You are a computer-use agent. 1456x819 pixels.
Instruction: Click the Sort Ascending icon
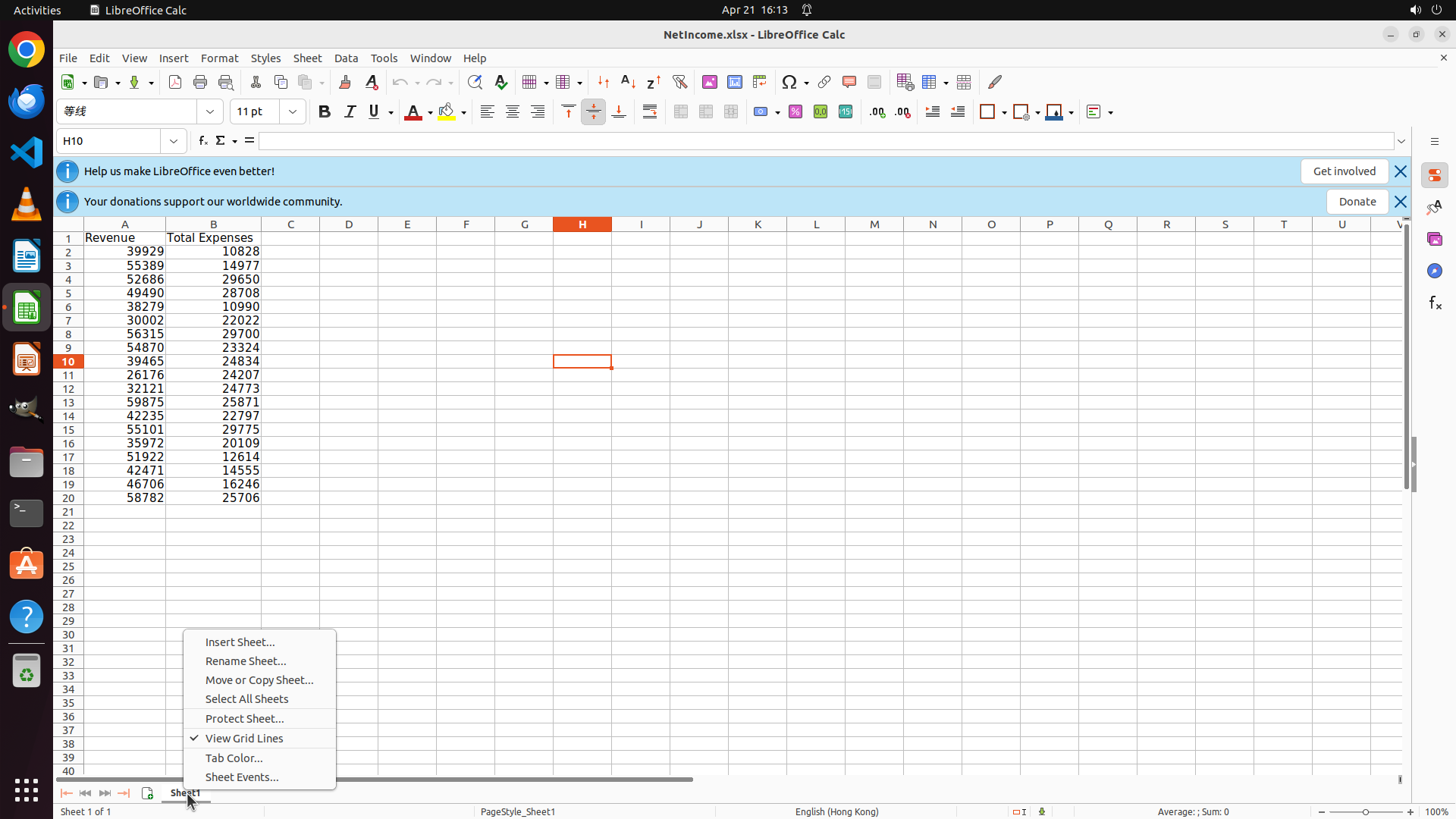coord(628,82)
